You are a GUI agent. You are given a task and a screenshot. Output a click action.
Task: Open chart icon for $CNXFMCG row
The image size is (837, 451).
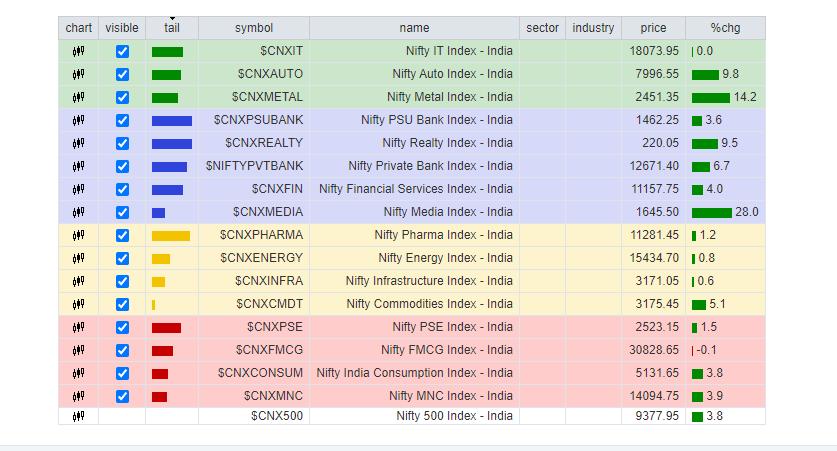pos(78,350)
